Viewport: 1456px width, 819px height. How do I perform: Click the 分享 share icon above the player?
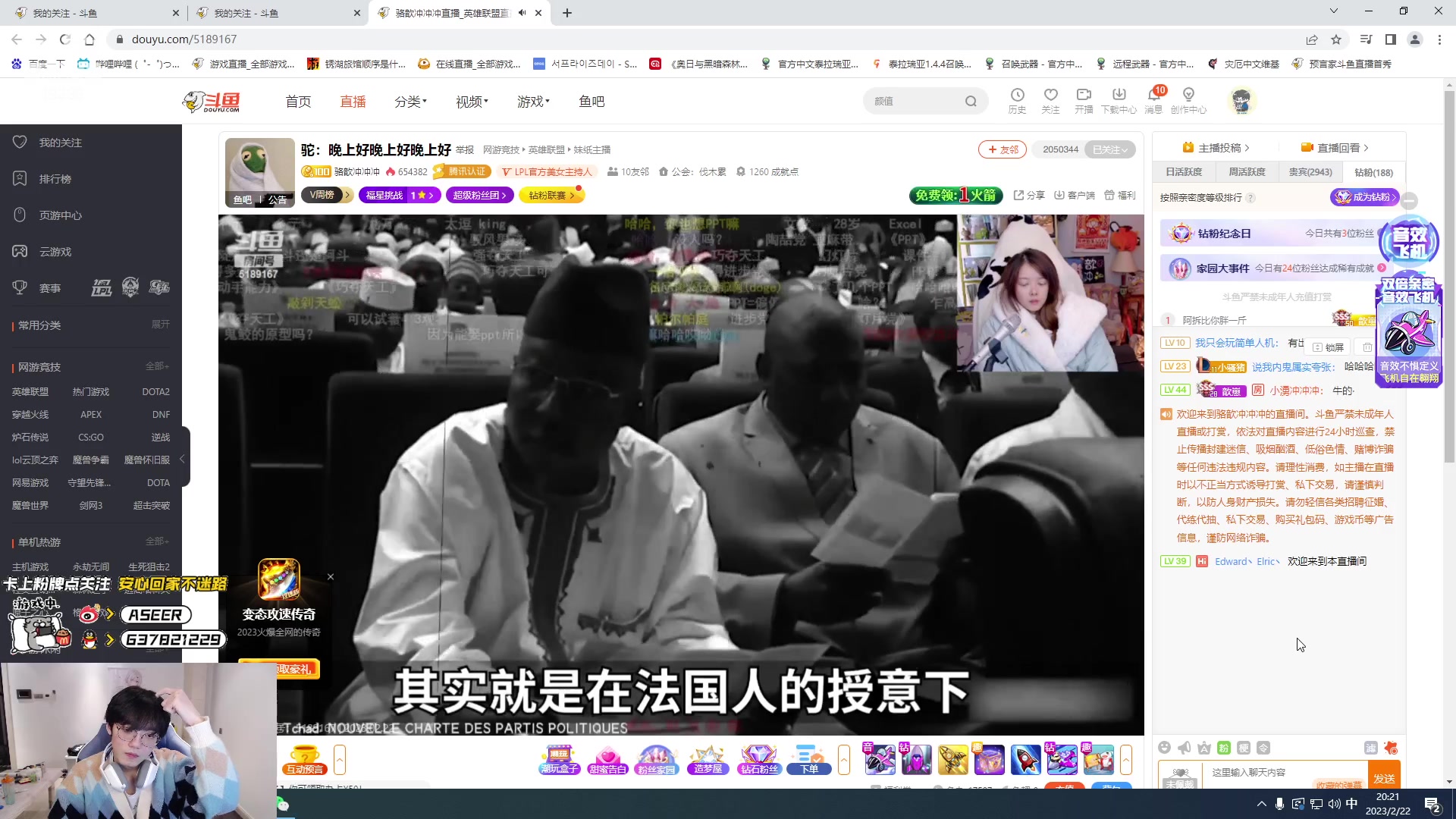click(1029, 195)
